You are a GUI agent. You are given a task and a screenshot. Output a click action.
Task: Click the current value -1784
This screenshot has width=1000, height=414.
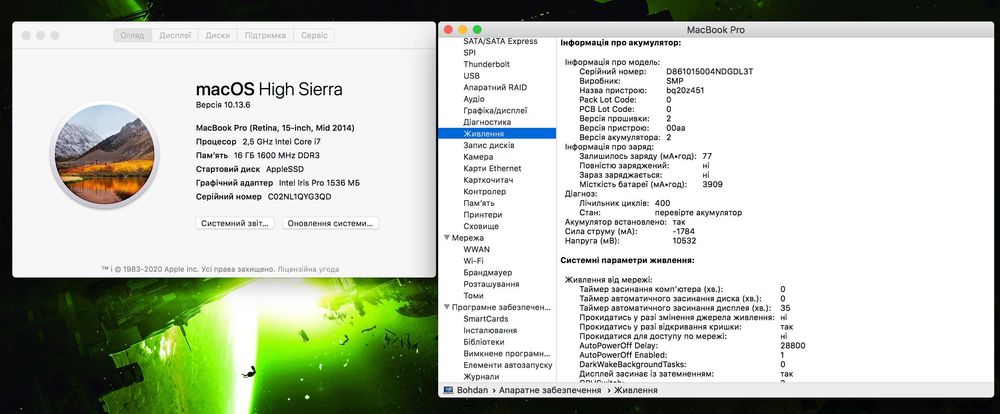tap(684, 232)
